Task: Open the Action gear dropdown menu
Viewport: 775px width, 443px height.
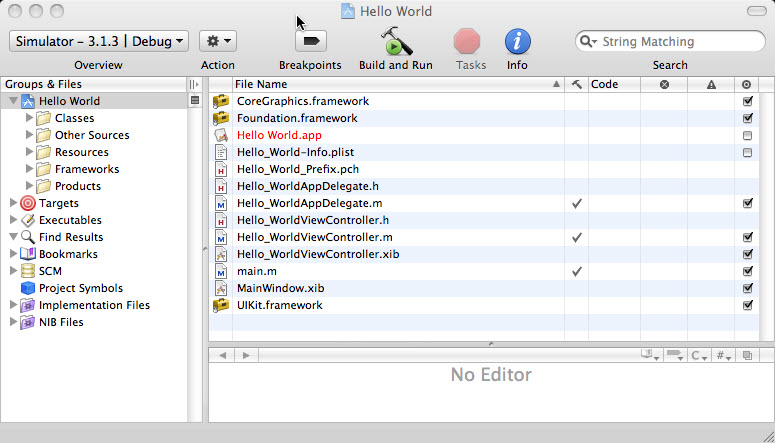Action: click(218, 41)
